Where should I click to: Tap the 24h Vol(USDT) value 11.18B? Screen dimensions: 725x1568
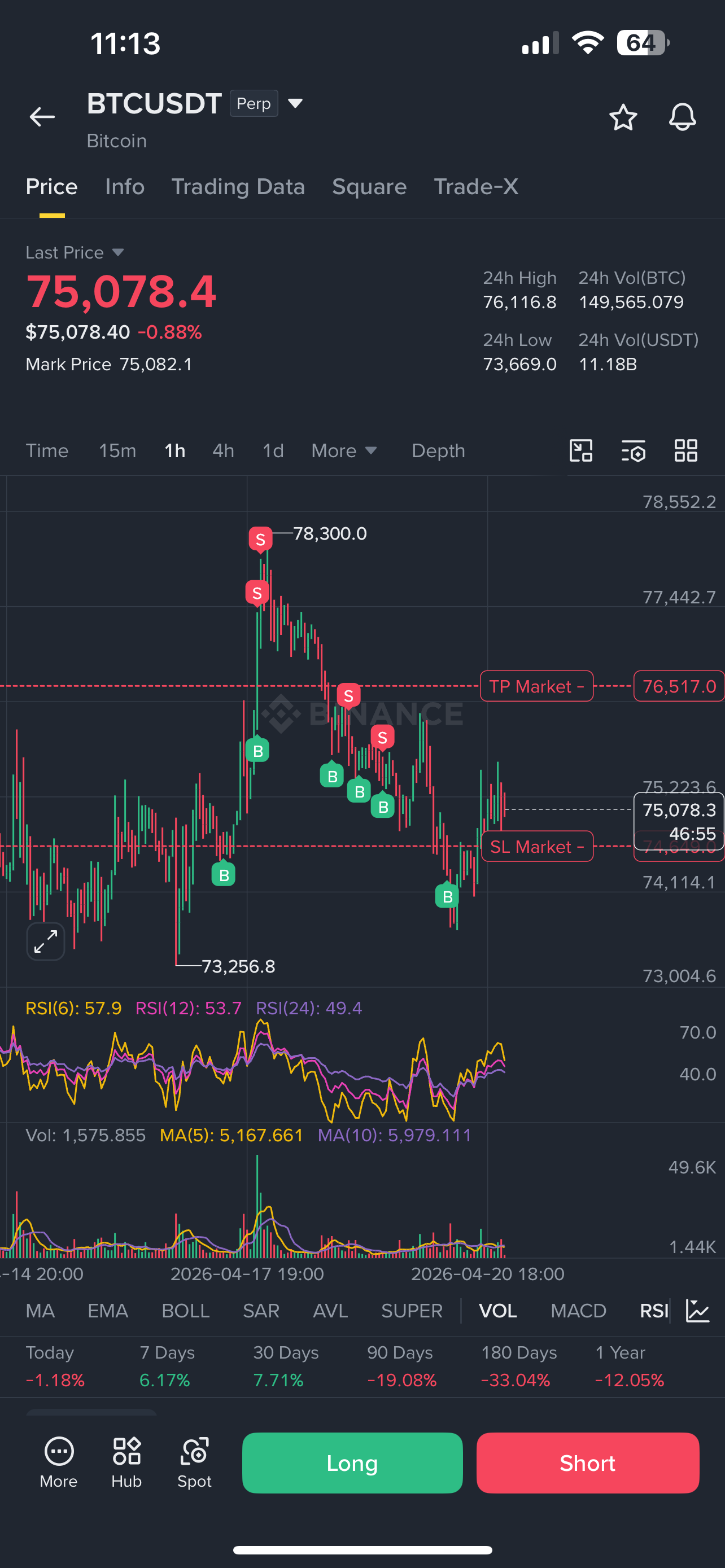tap(608, 364)
